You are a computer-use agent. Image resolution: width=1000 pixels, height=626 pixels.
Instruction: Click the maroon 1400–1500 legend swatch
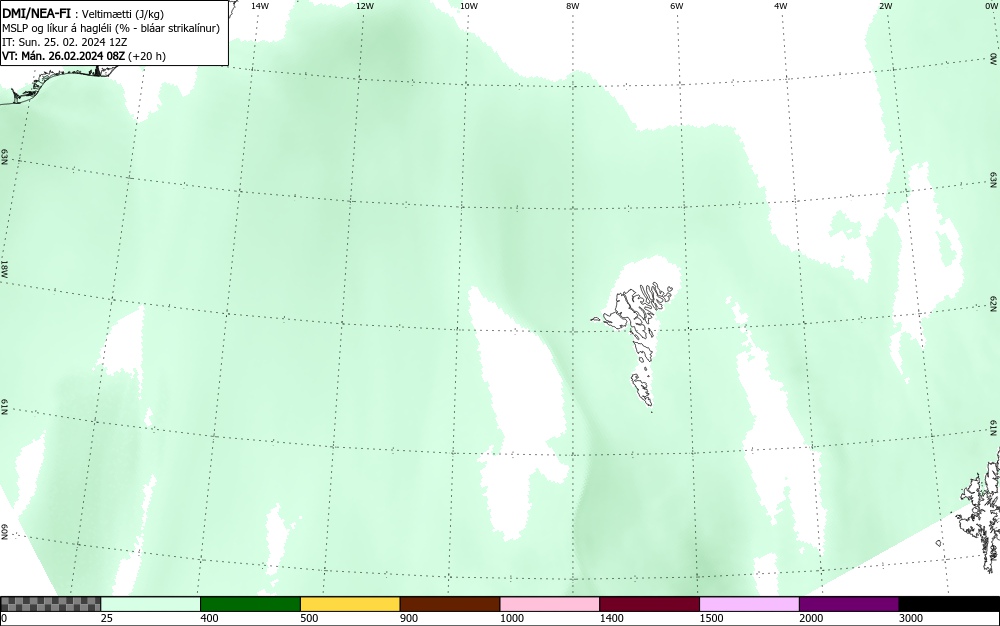tap(649, 604)
